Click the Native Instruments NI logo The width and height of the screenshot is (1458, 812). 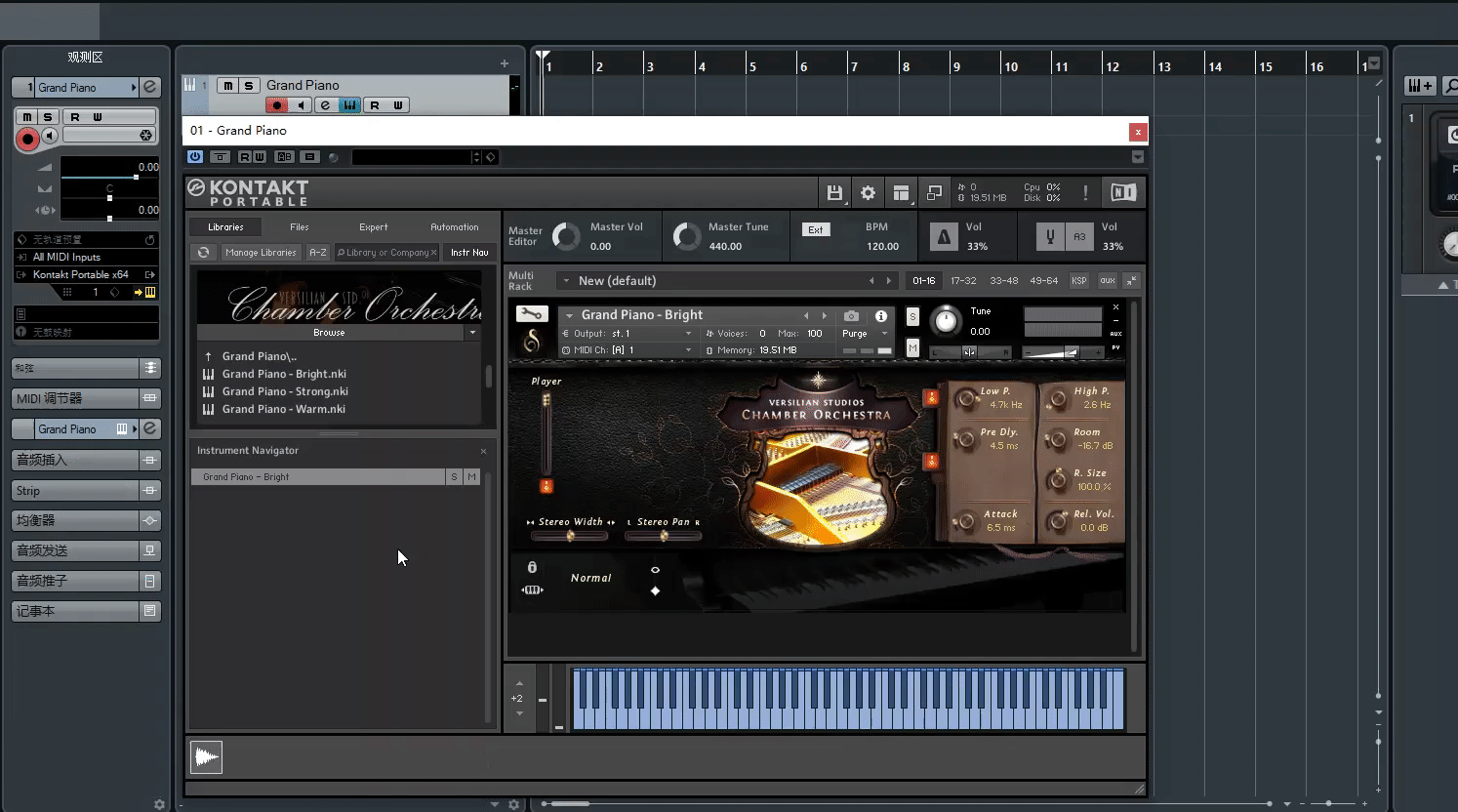(x=1123, y=193)
